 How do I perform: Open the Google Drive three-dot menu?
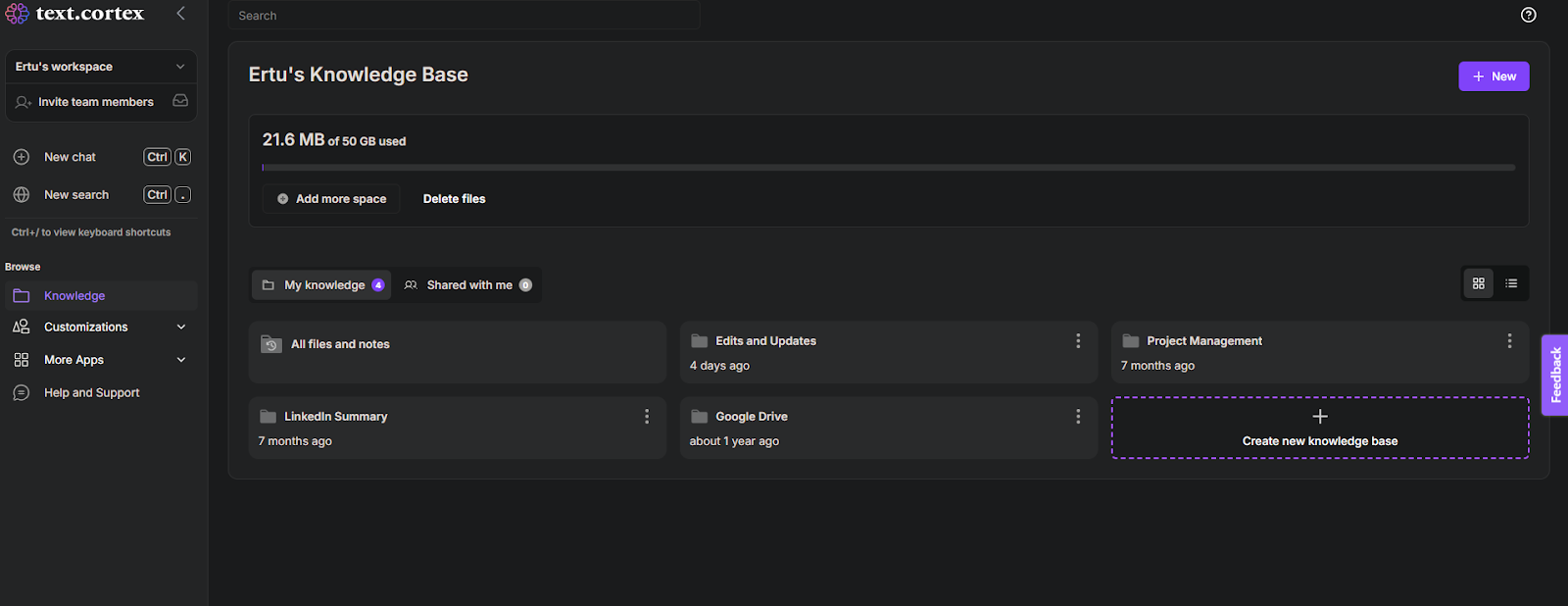[1078, 417]
